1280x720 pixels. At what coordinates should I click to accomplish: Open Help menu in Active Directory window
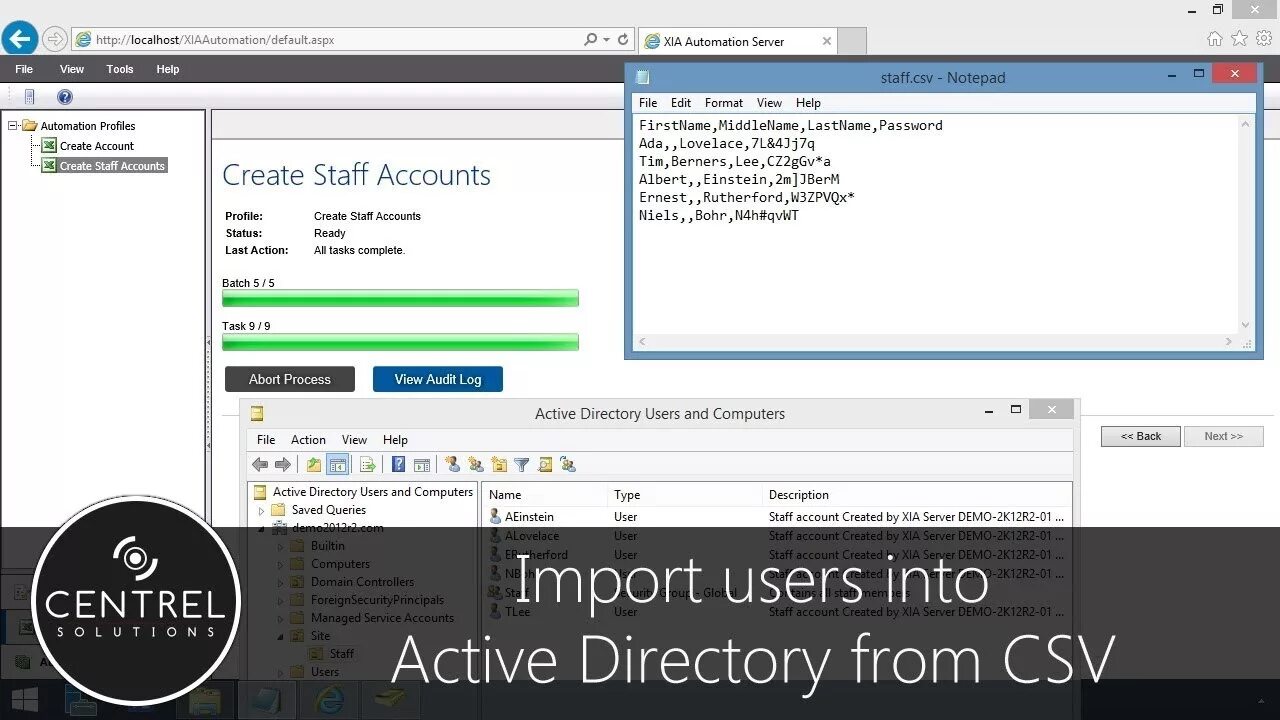tap(395, 440)
